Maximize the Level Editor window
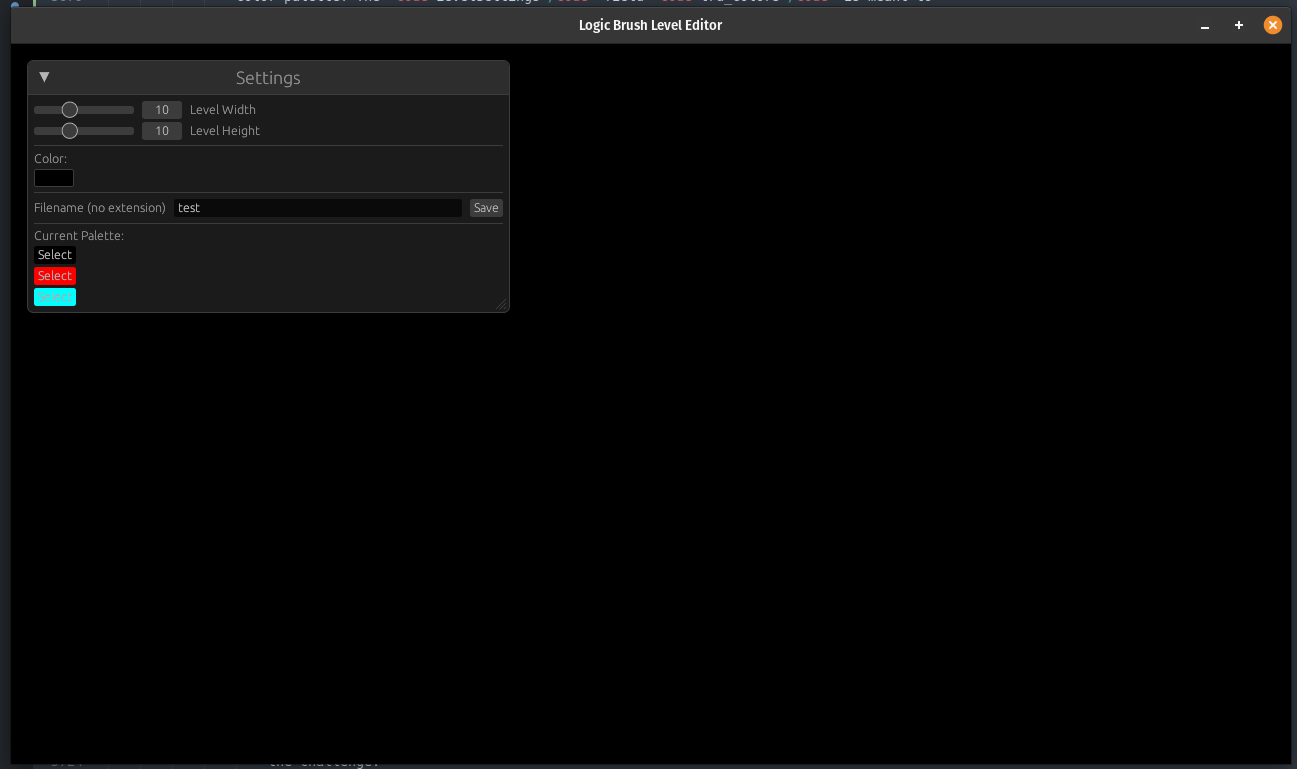 1239,25
